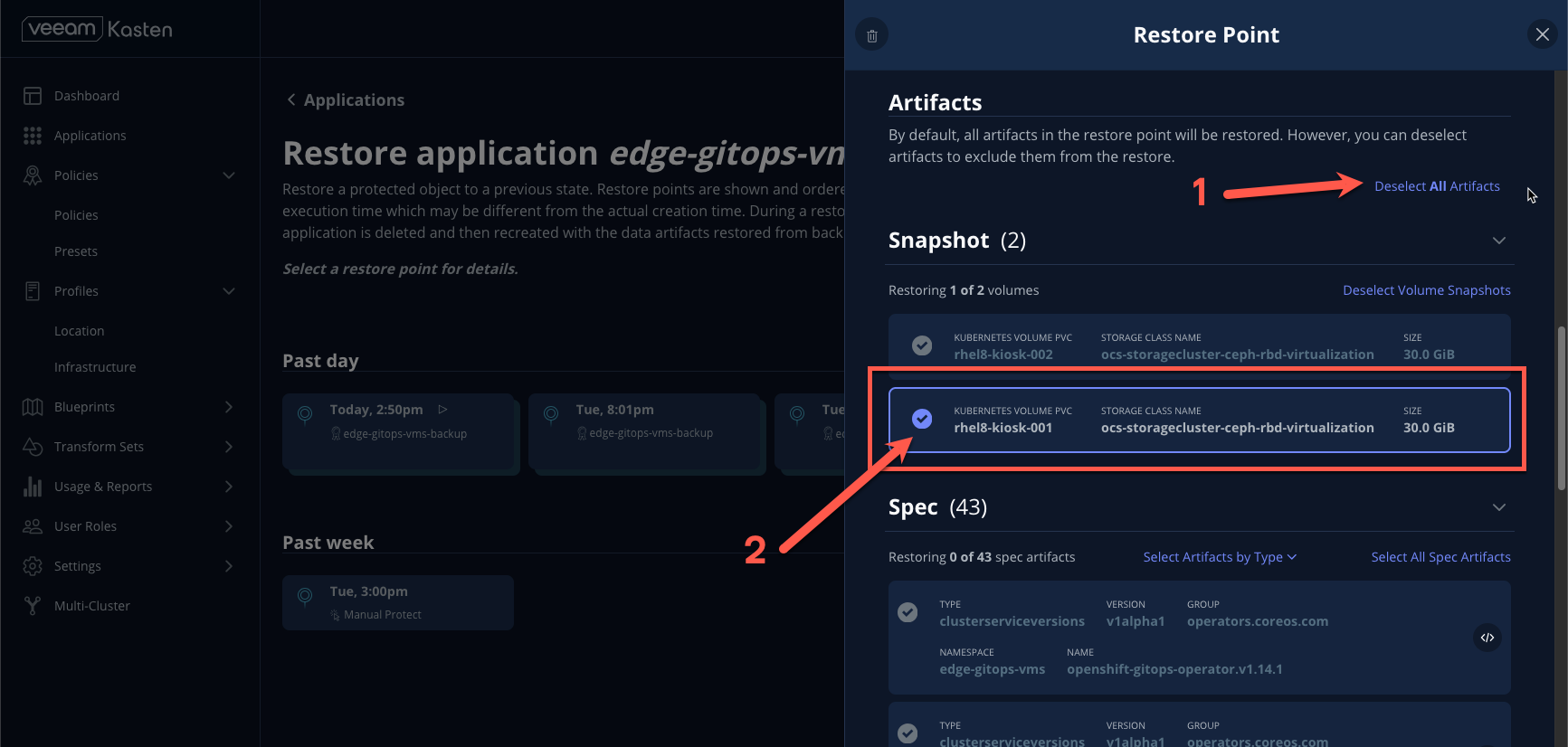Collapse the Spec section chevron

[x=1499, y=507]
